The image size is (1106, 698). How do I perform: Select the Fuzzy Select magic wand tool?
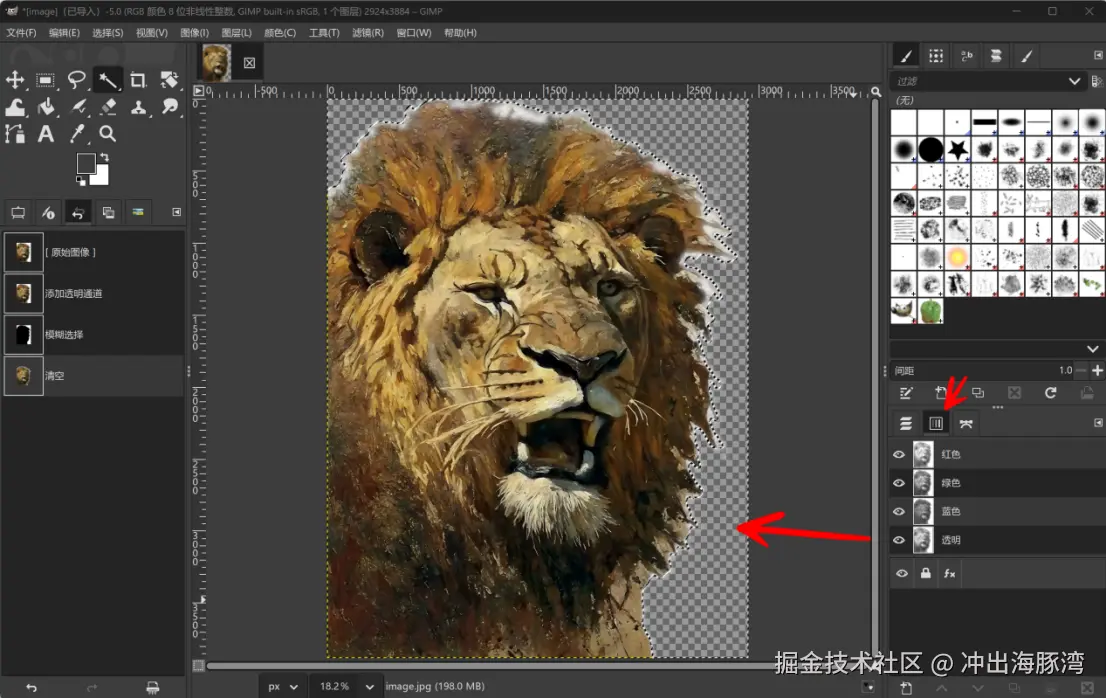tap(107, 80)
